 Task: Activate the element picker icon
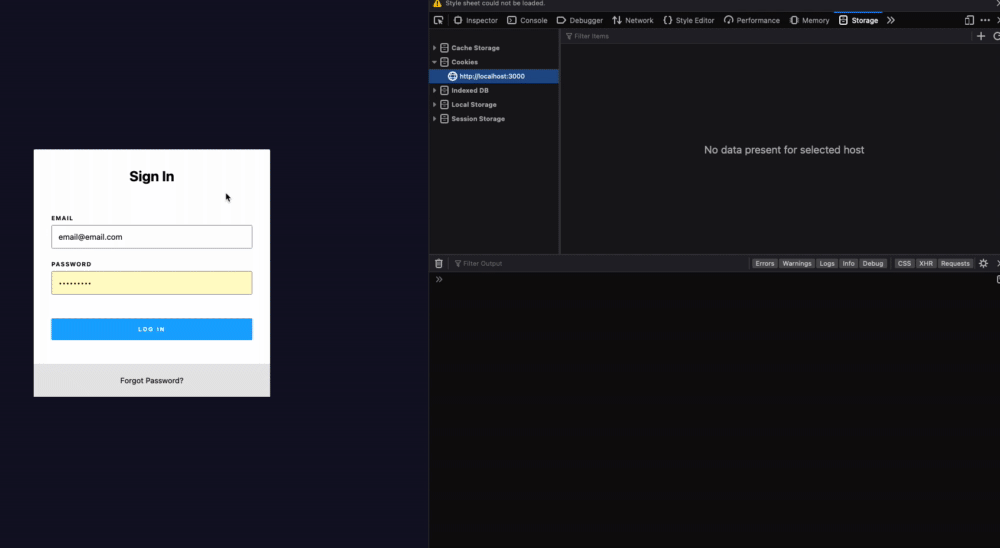click(438, 20)
